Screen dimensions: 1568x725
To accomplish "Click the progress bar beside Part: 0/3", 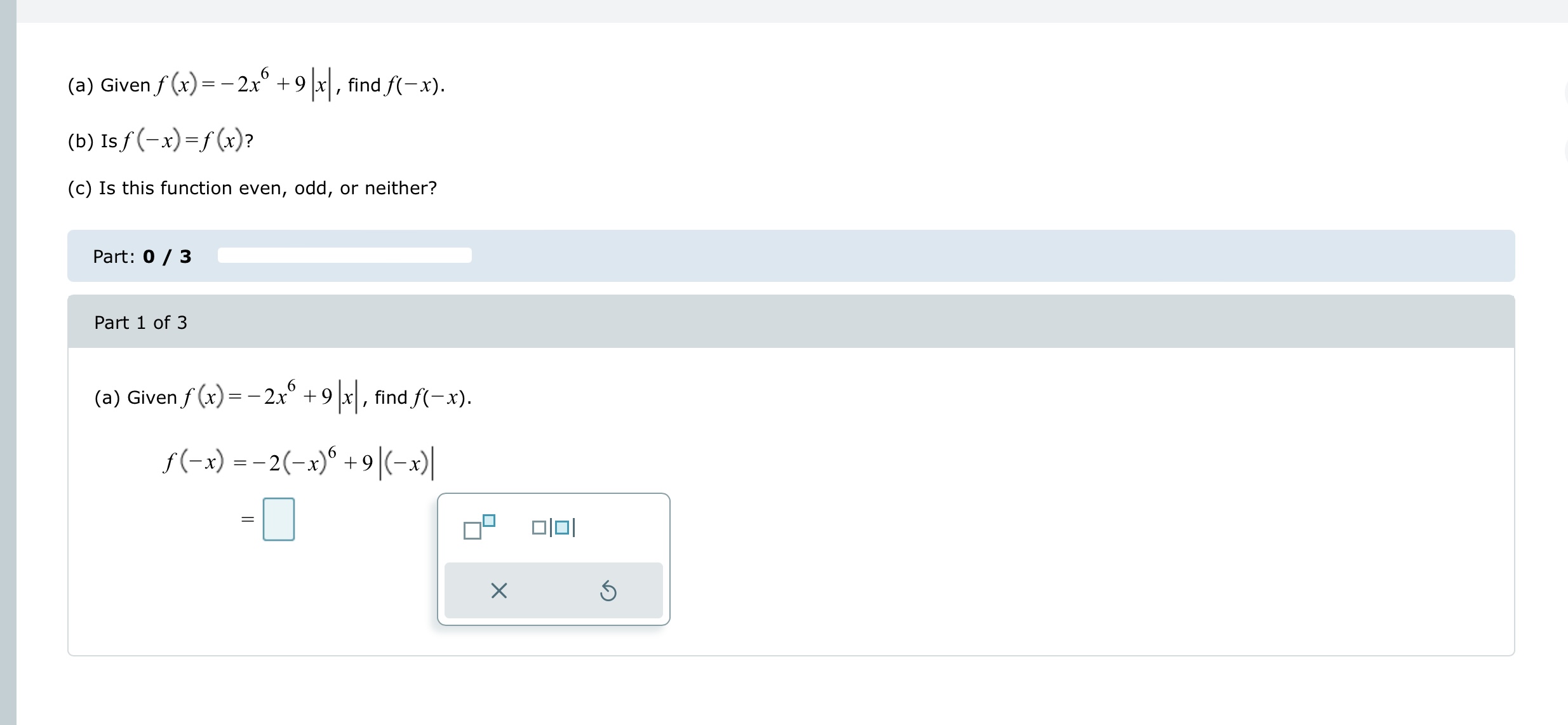I will pos(344,255).
